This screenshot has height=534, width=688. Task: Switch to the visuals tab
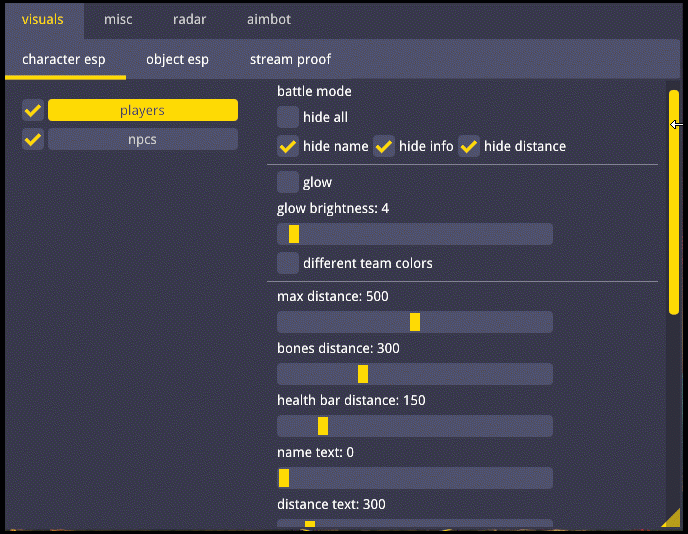pos(43,20)
